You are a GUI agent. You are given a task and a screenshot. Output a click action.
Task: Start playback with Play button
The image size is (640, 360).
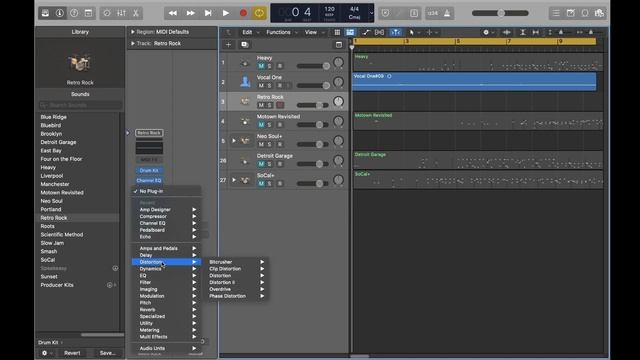(x=225, y=13)
